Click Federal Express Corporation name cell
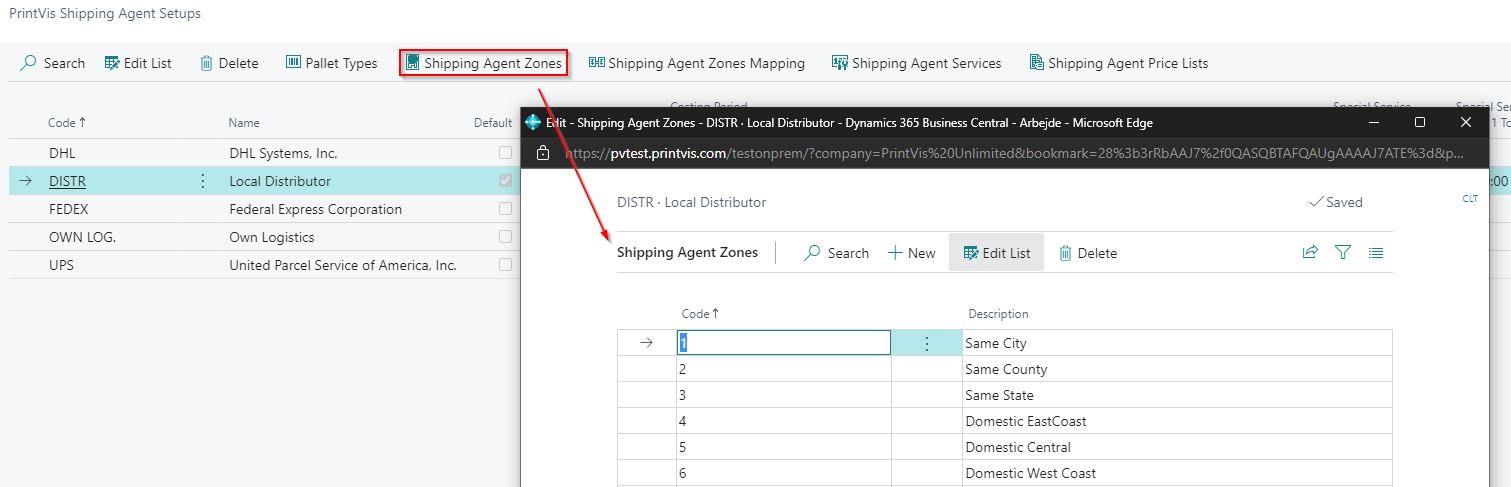The width and height of the screenshot is (1511, 487). 315,209
